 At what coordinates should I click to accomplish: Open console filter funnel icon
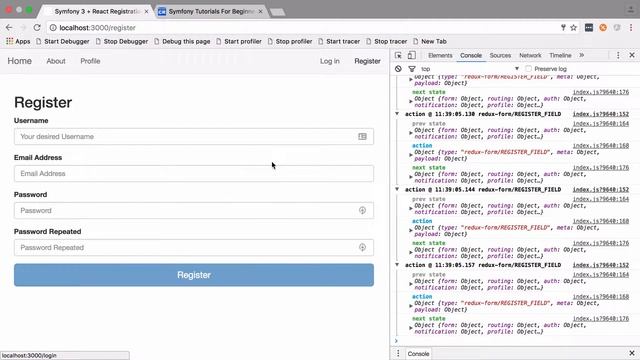coord(412,69)
